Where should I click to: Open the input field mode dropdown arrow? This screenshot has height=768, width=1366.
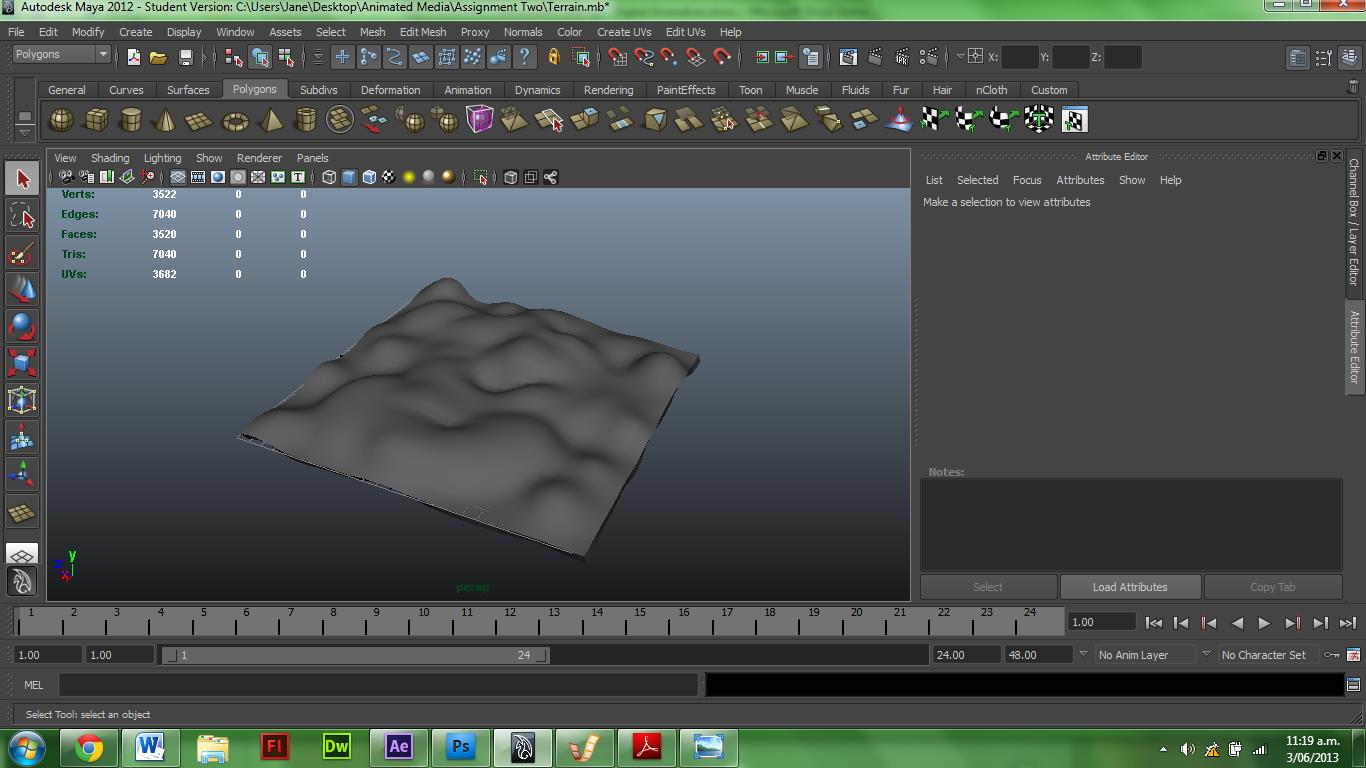pyautogui.click(x=960, y=57)
